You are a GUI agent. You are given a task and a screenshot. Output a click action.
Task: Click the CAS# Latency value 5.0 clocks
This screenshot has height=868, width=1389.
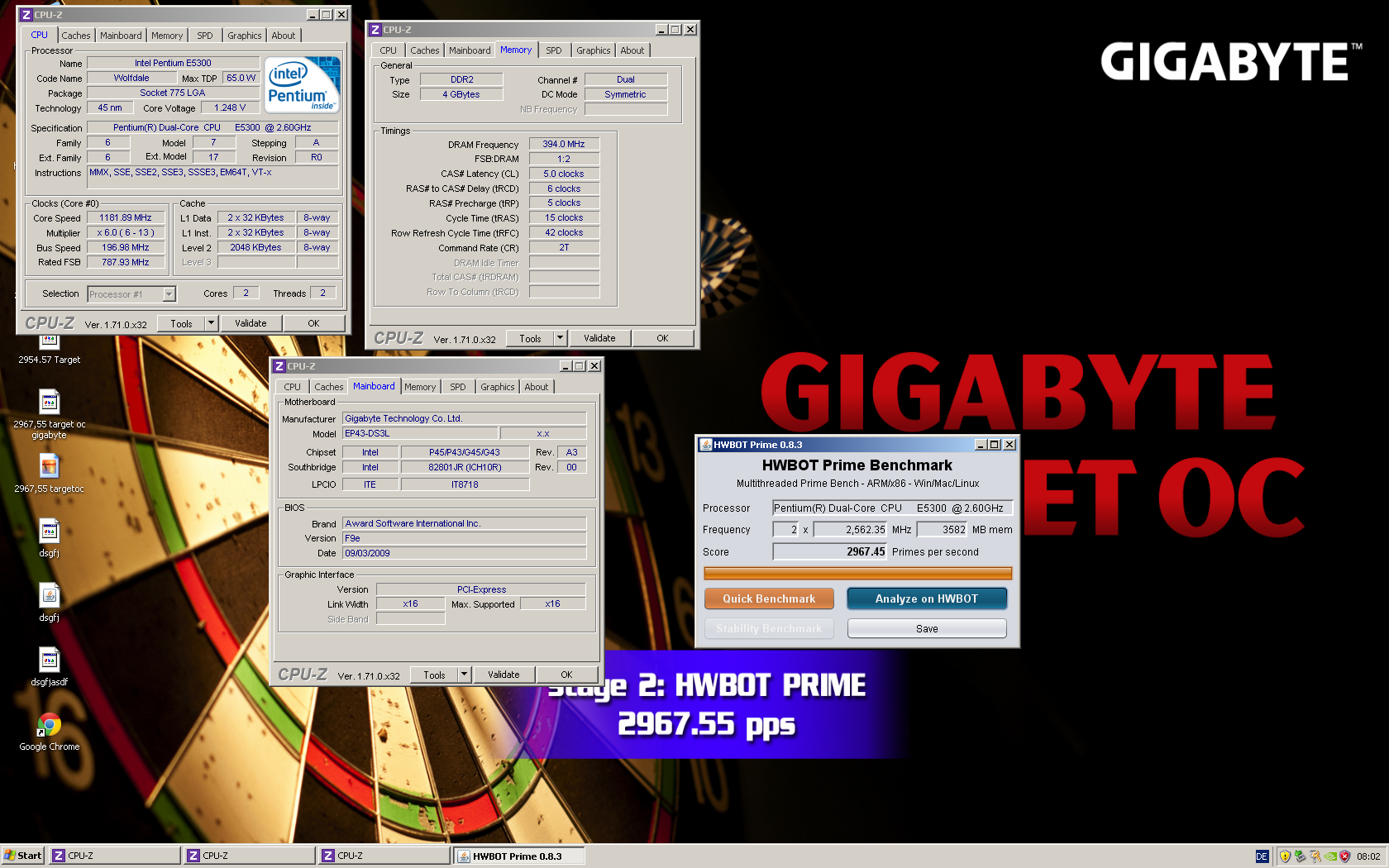click(564, 174)
